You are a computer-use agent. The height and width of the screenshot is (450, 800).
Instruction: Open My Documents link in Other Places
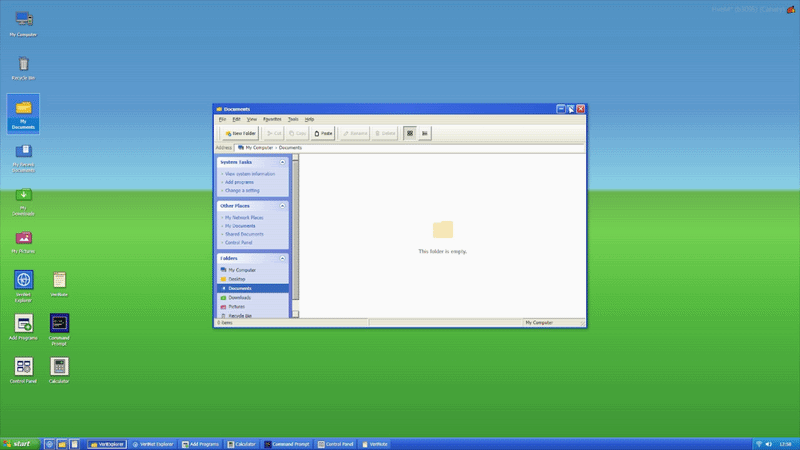(240, 226)
